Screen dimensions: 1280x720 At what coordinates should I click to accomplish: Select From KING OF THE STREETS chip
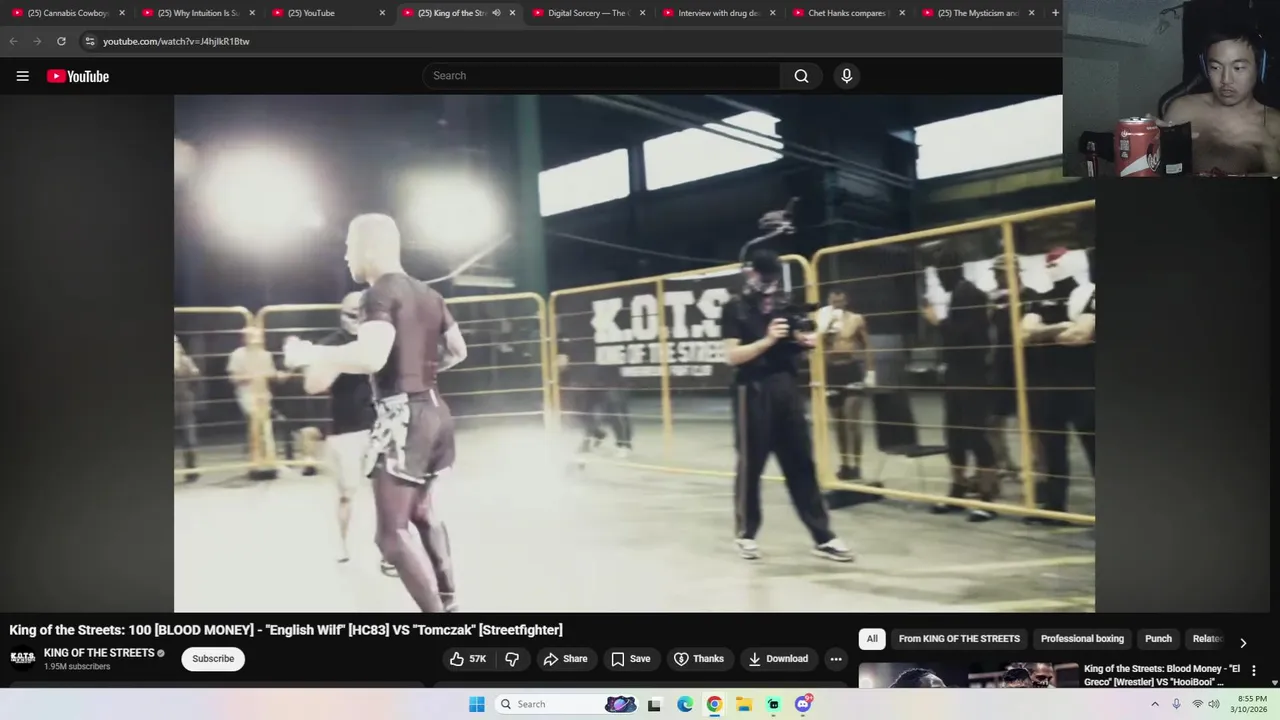(959, 639)
